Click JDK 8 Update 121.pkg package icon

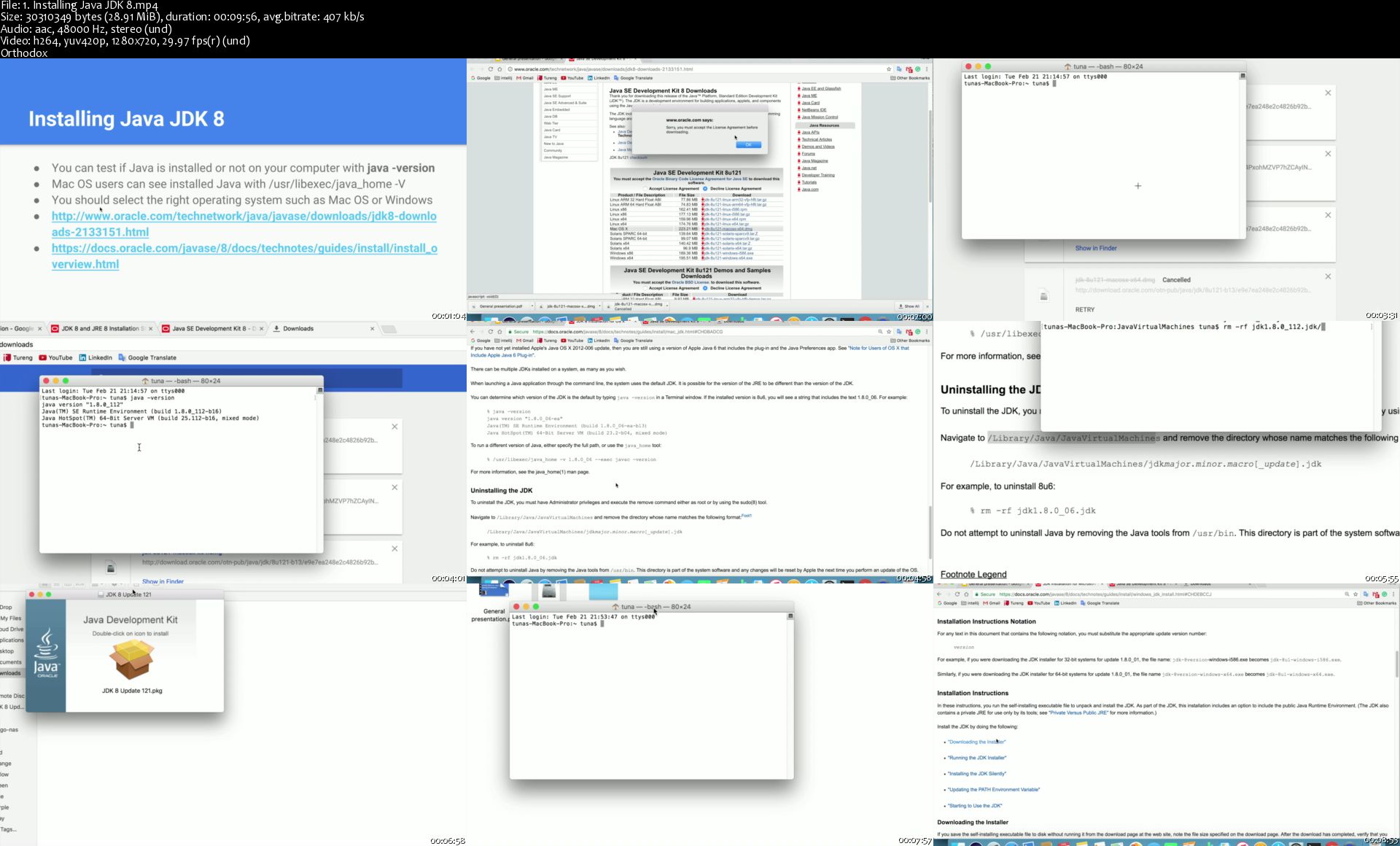point(131,660)
